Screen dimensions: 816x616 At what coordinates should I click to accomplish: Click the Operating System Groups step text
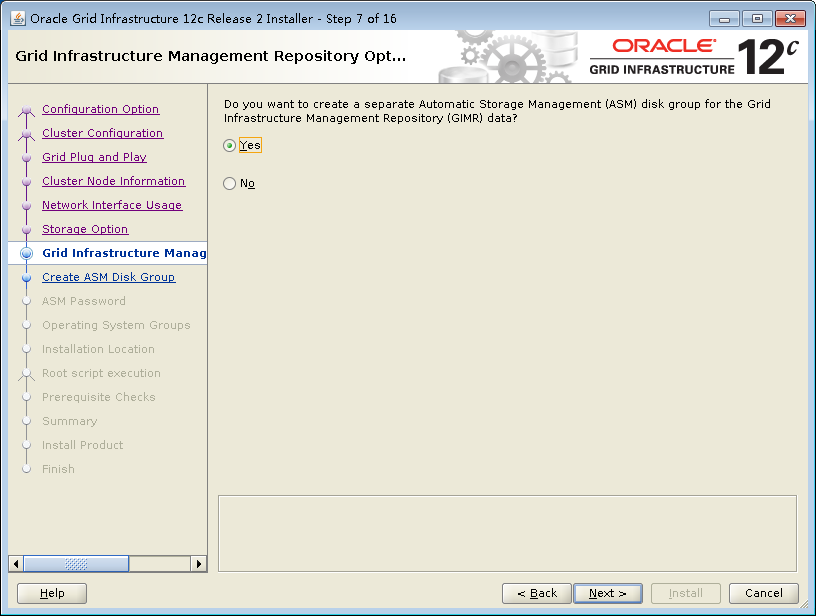pos(116,325)
